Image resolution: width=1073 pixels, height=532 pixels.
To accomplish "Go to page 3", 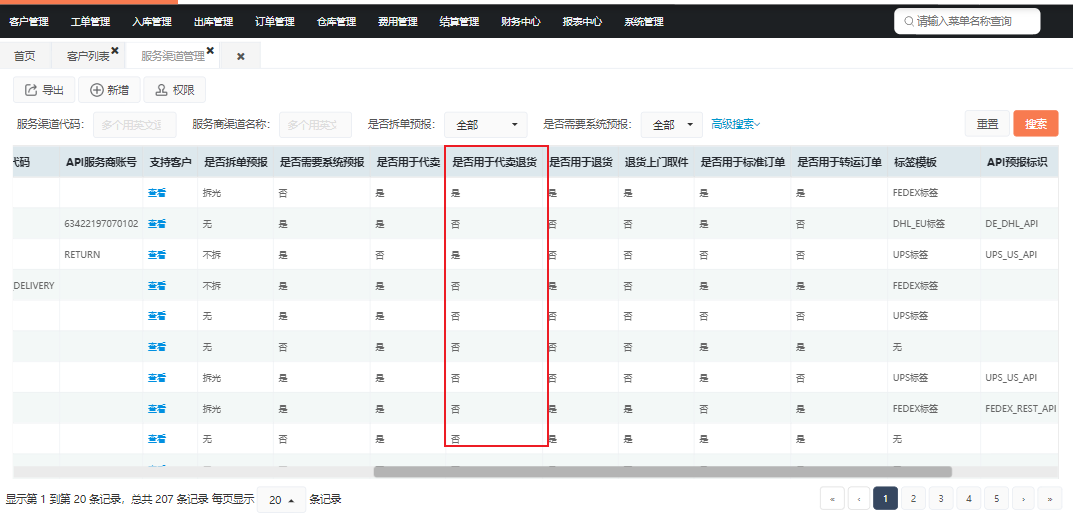I will click(941, 499).
